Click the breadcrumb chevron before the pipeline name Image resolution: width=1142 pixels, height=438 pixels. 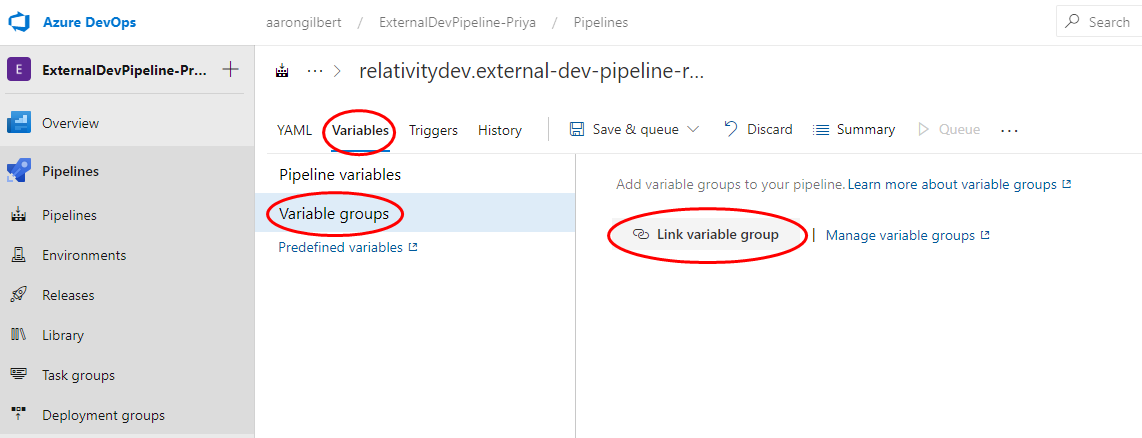point(337,71)
